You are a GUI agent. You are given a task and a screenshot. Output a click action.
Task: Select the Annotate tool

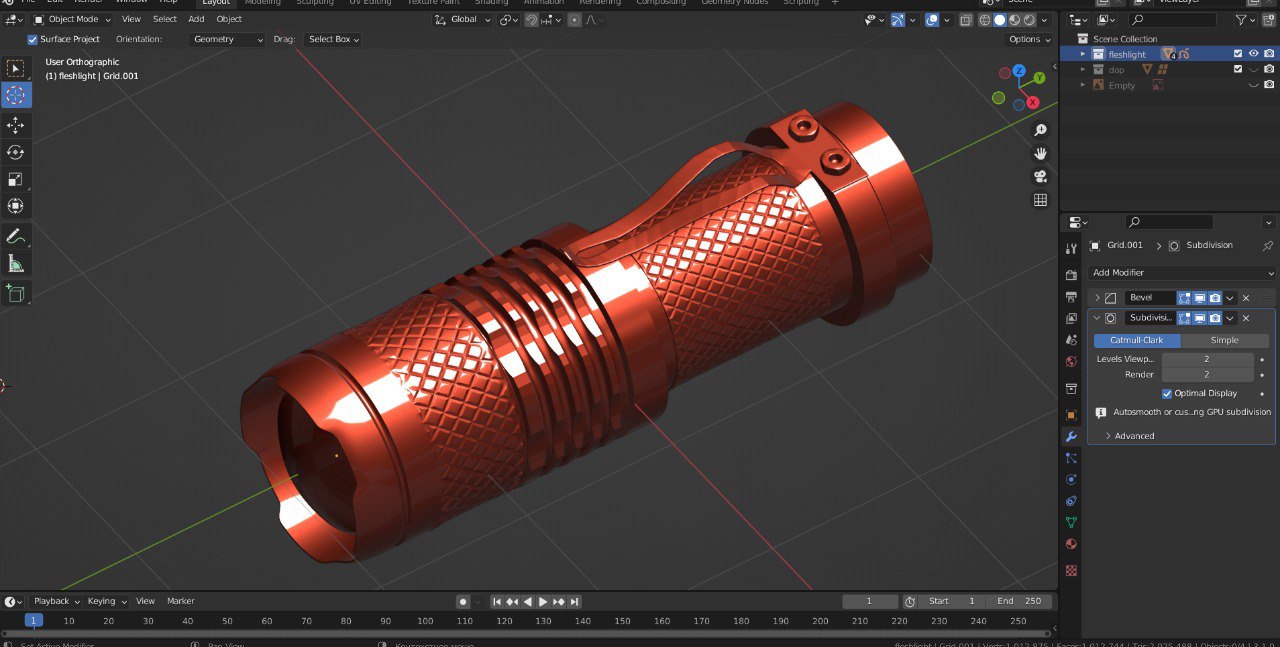pyautogui.click(x=16, y=237)
